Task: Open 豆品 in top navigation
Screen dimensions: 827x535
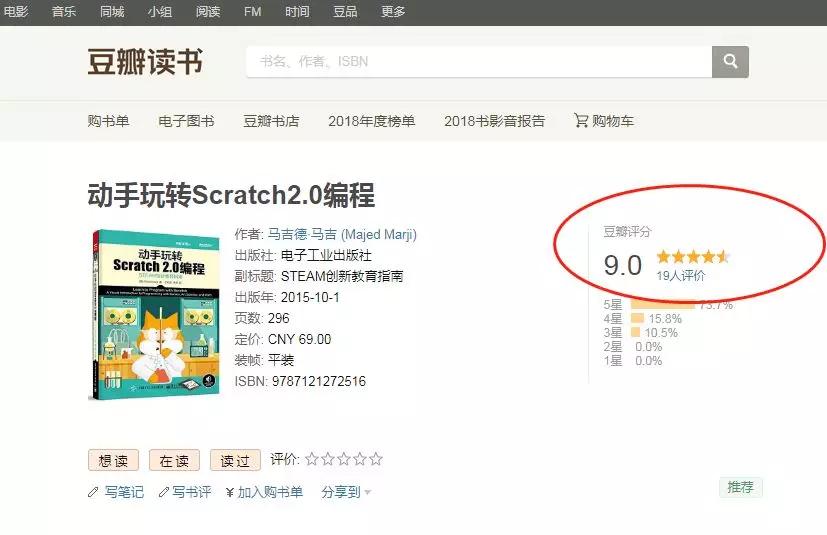Action: [345, 12]
